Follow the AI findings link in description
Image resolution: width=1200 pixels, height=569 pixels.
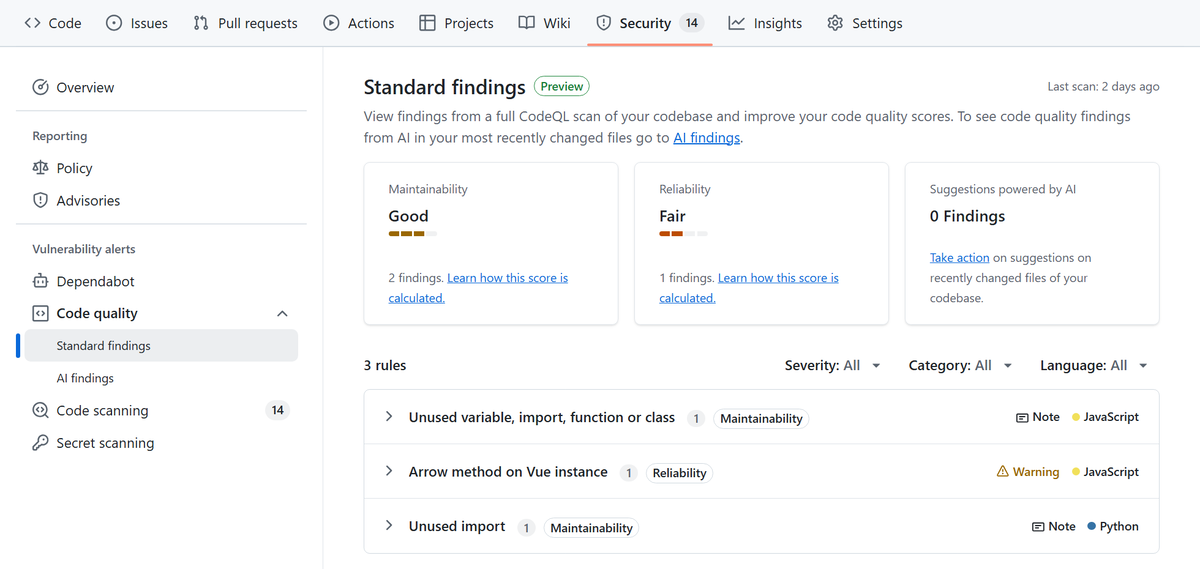706,138
